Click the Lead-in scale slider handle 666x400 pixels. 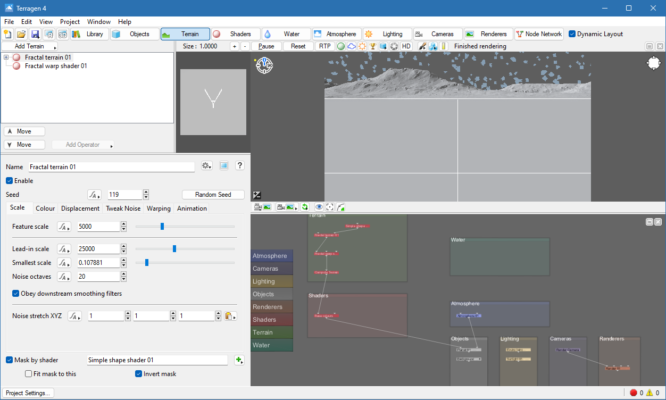(175, 249)
